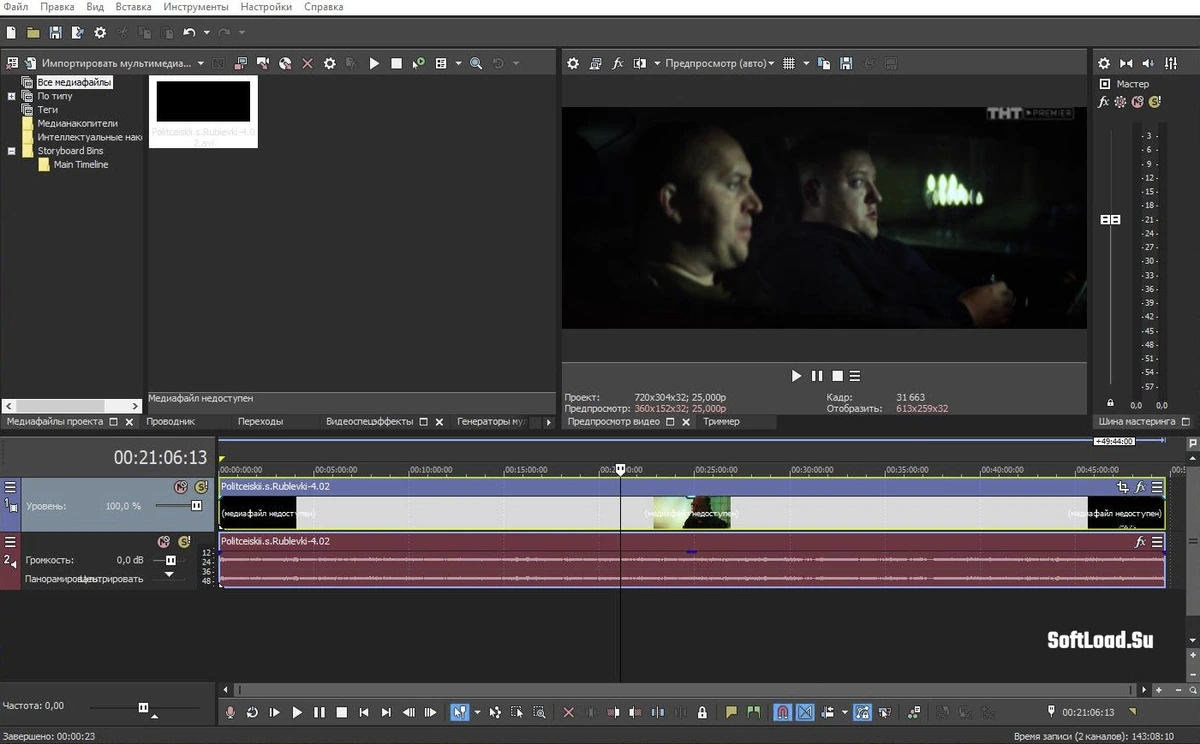
Task: Save snapshot to file in preview toolbar
Action: pos(846,63)
